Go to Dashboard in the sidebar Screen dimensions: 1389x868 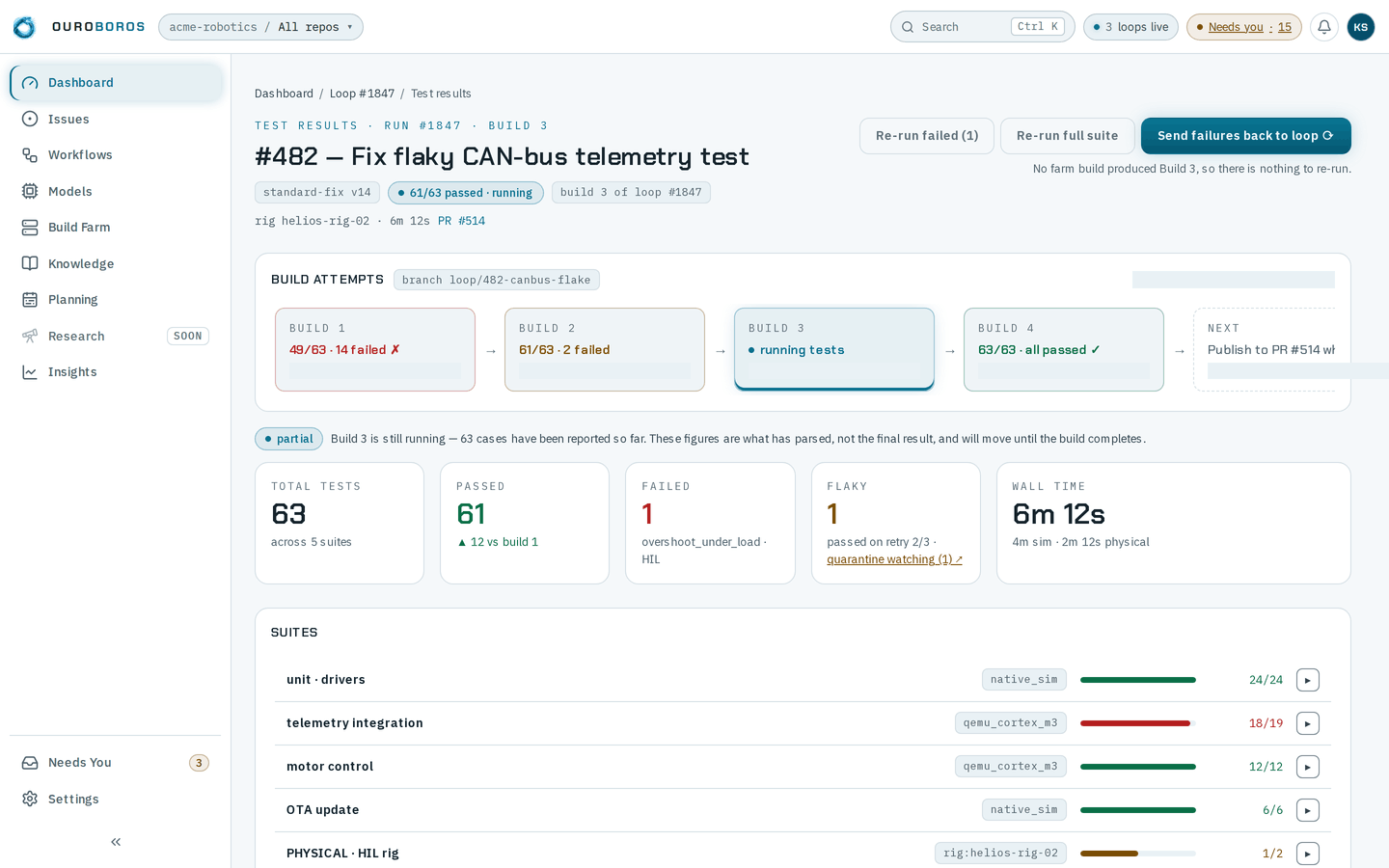click(116, 83)
